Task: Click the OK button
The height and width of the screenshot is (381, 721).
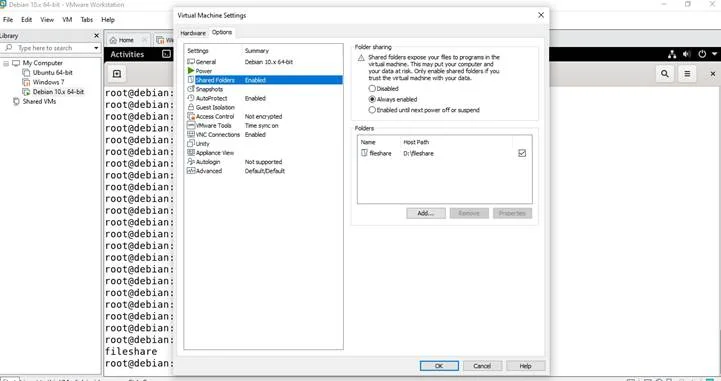Action: pyautogui.click(x=439, y=366)
